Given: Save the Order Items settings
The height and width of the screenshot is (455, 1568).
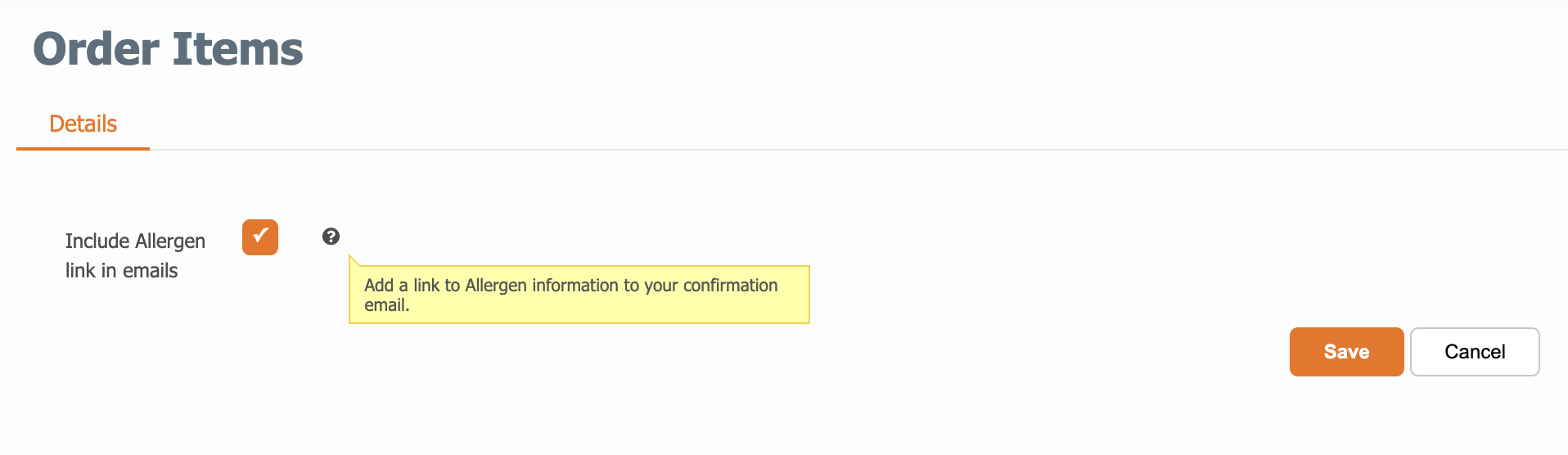Looking at the screenshot, I should 1346,352.
